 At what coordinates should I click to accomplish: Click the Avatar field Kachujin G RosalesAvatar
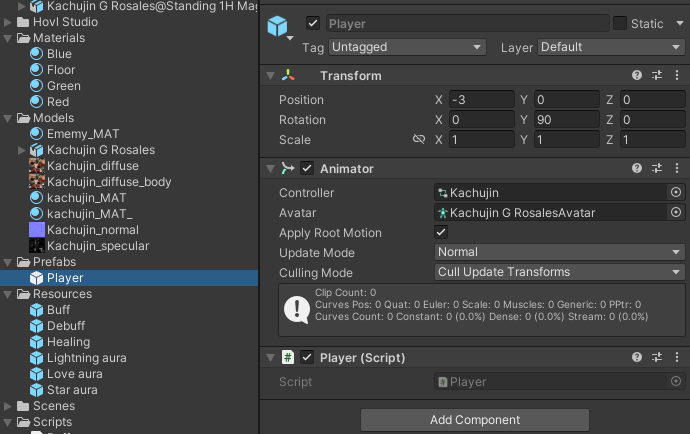click(551, 213)
